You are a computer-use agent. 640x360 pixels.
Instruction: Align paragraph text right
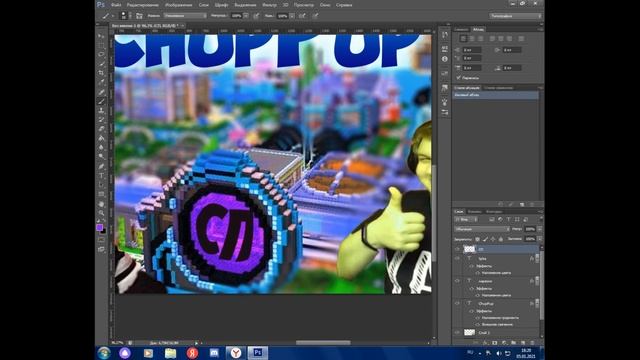480,38
